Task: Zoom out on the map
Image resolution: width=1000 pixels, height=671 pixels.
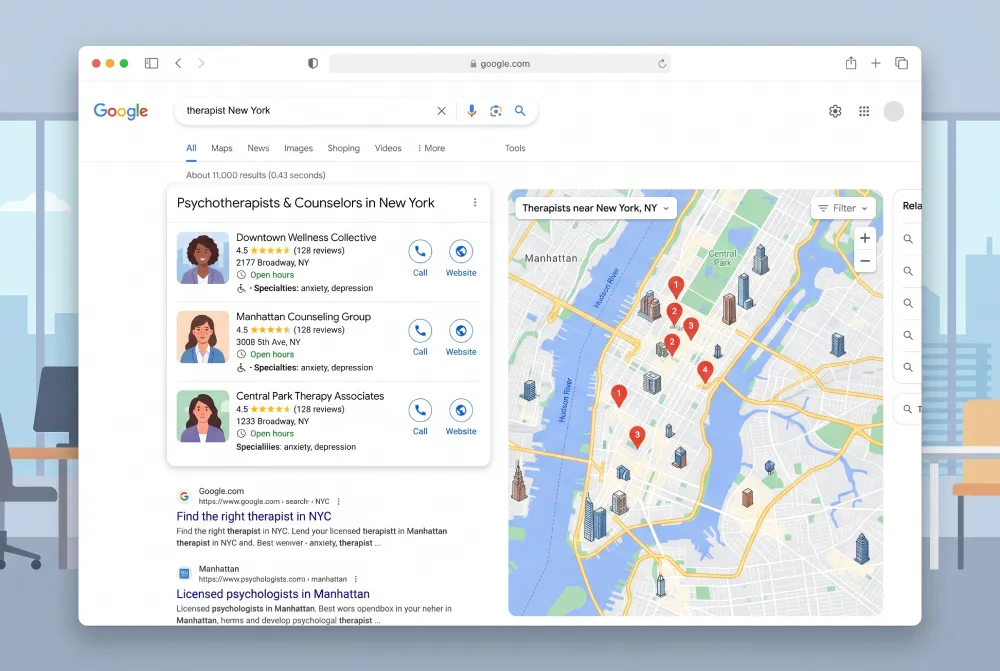Action: [865, 261]
